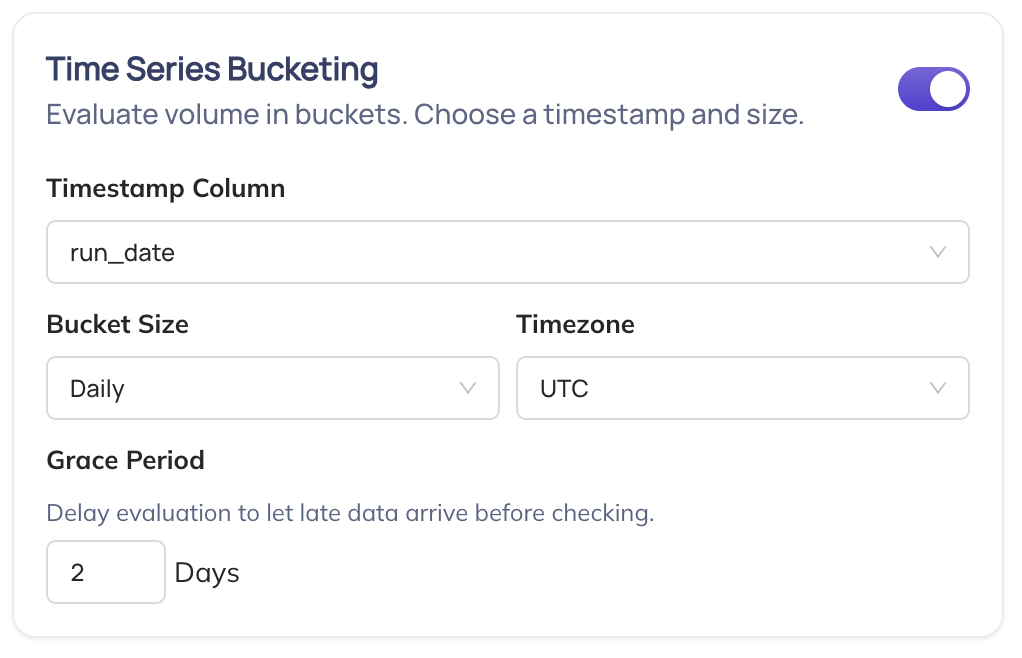This screenshot has height=658, width=1022.
Task: Focus the Grace Period number input
Action: pyautogui.click(x=106, y=572)
